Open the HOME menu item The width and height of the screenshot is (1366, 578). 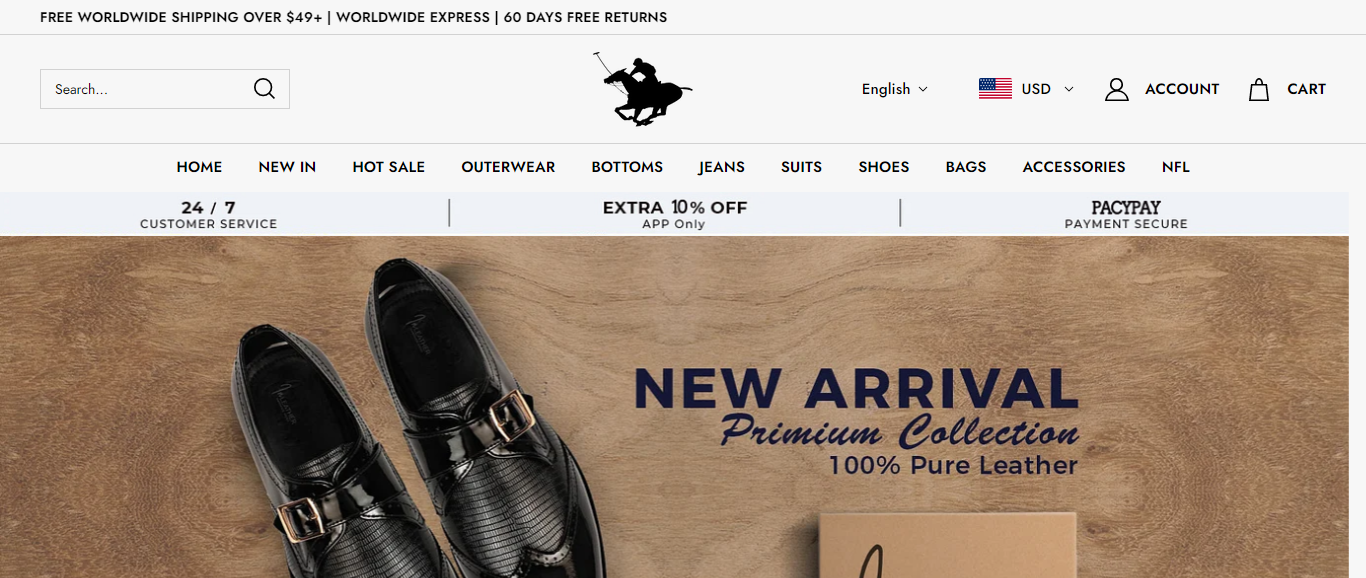pyautogui.click(x=199, y=167)
